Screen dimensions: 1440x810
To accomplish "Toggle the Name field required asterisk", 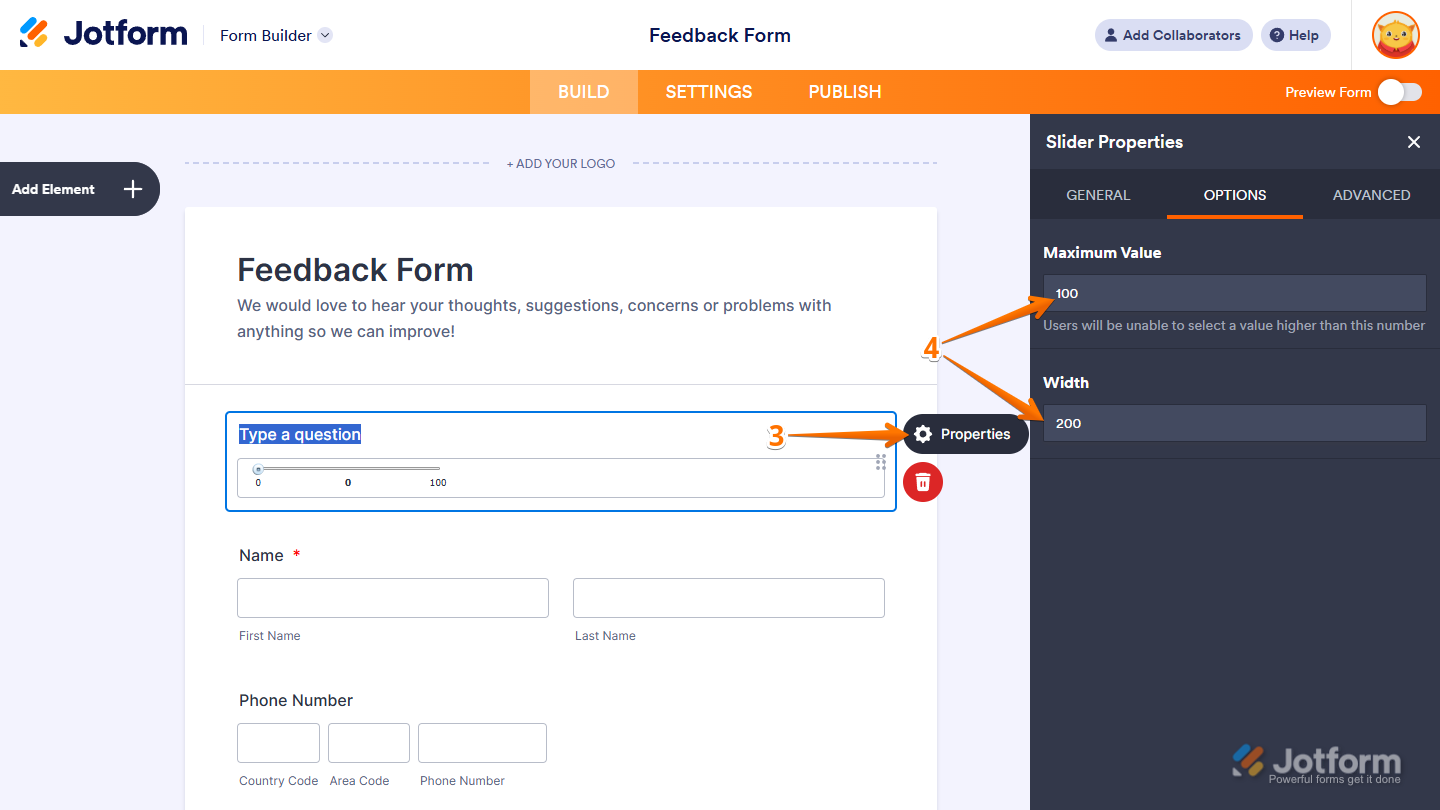I will tap(296, 554).
